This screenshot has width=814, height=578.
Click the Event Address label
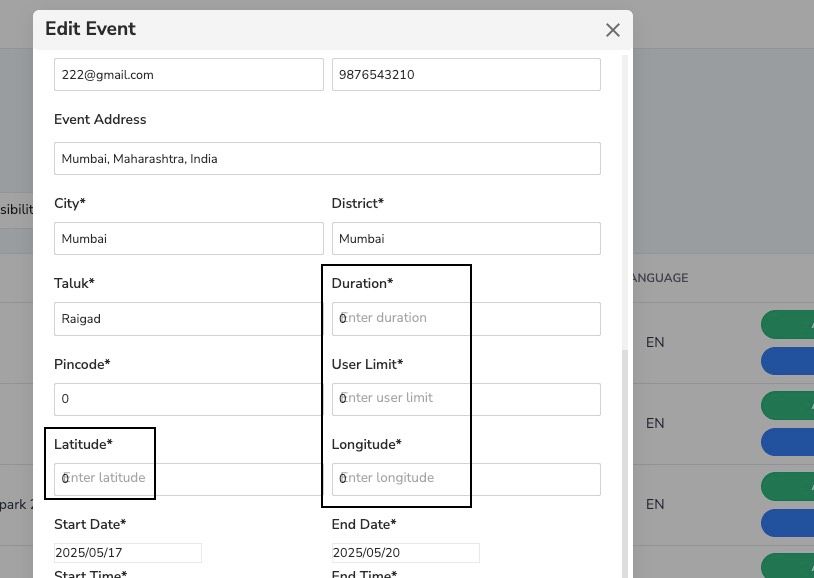click(x=100, y=120)
